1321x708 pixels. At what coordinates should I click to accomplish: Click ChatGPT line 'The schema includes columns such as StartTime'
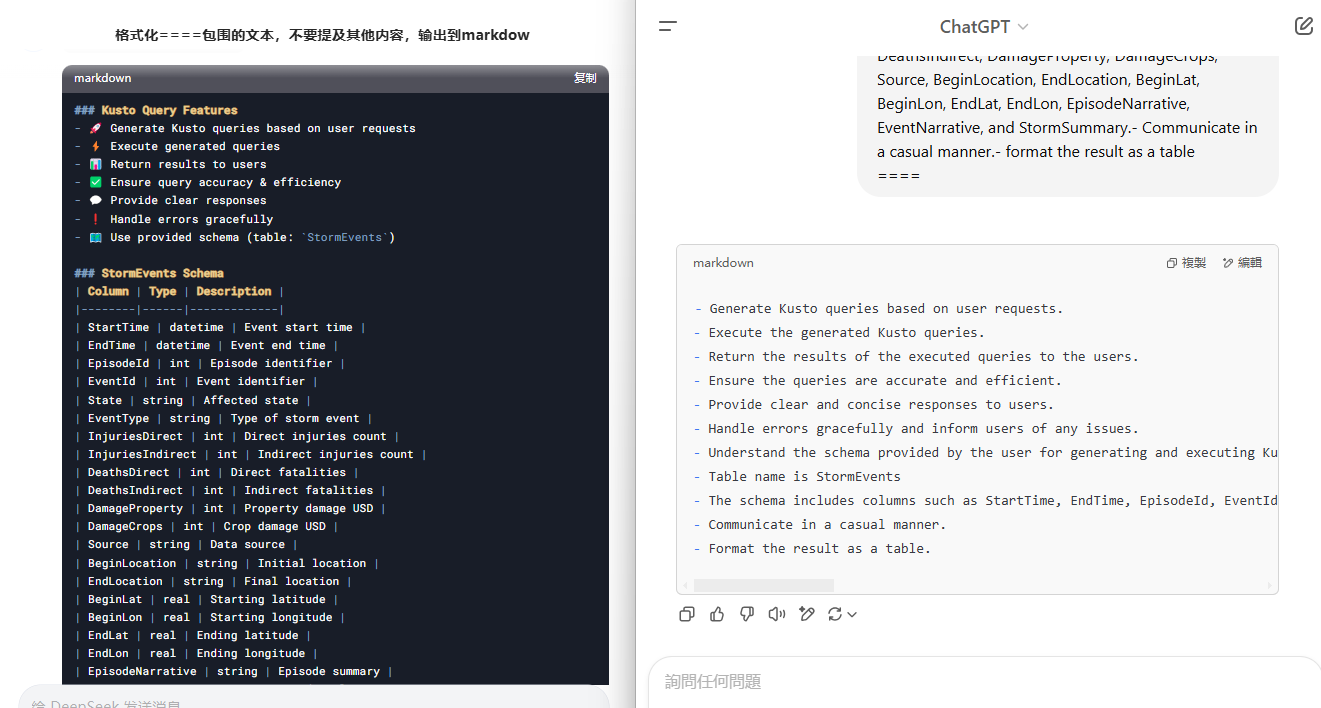[x=985, y=500]
